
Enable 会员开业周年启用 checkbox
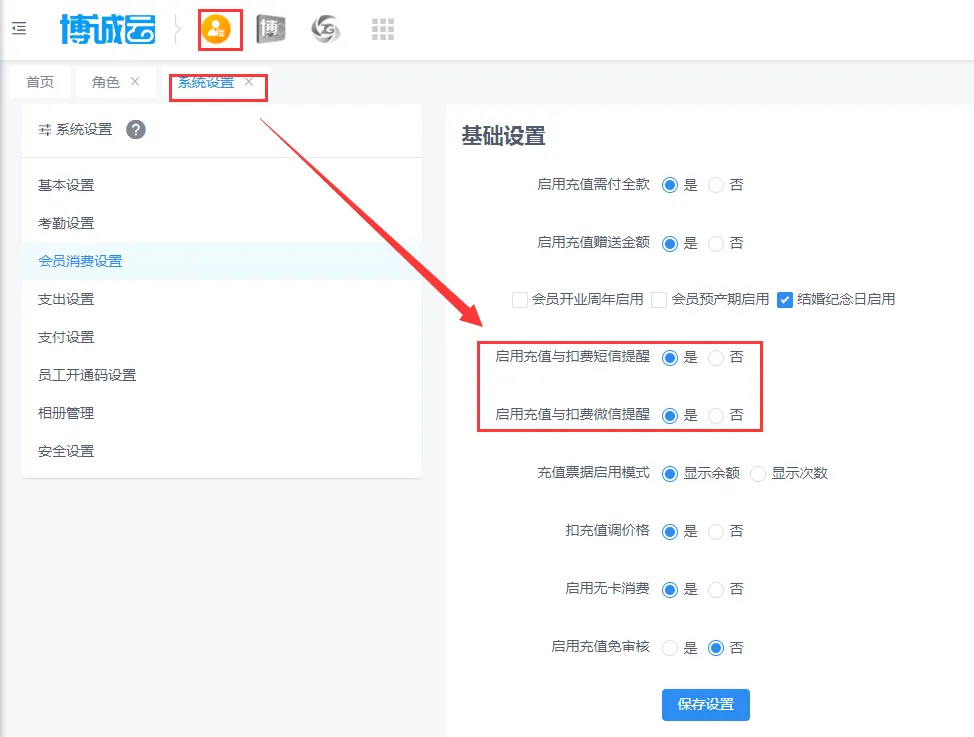519,299
